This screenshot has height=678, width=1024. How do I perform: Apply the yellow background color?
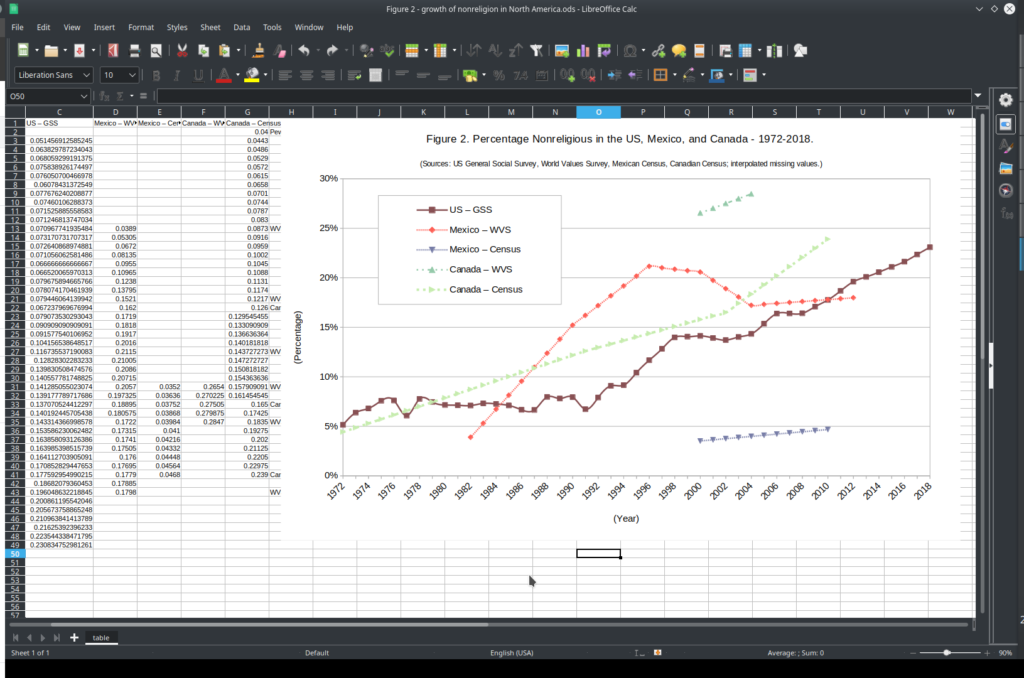point(252,75)
